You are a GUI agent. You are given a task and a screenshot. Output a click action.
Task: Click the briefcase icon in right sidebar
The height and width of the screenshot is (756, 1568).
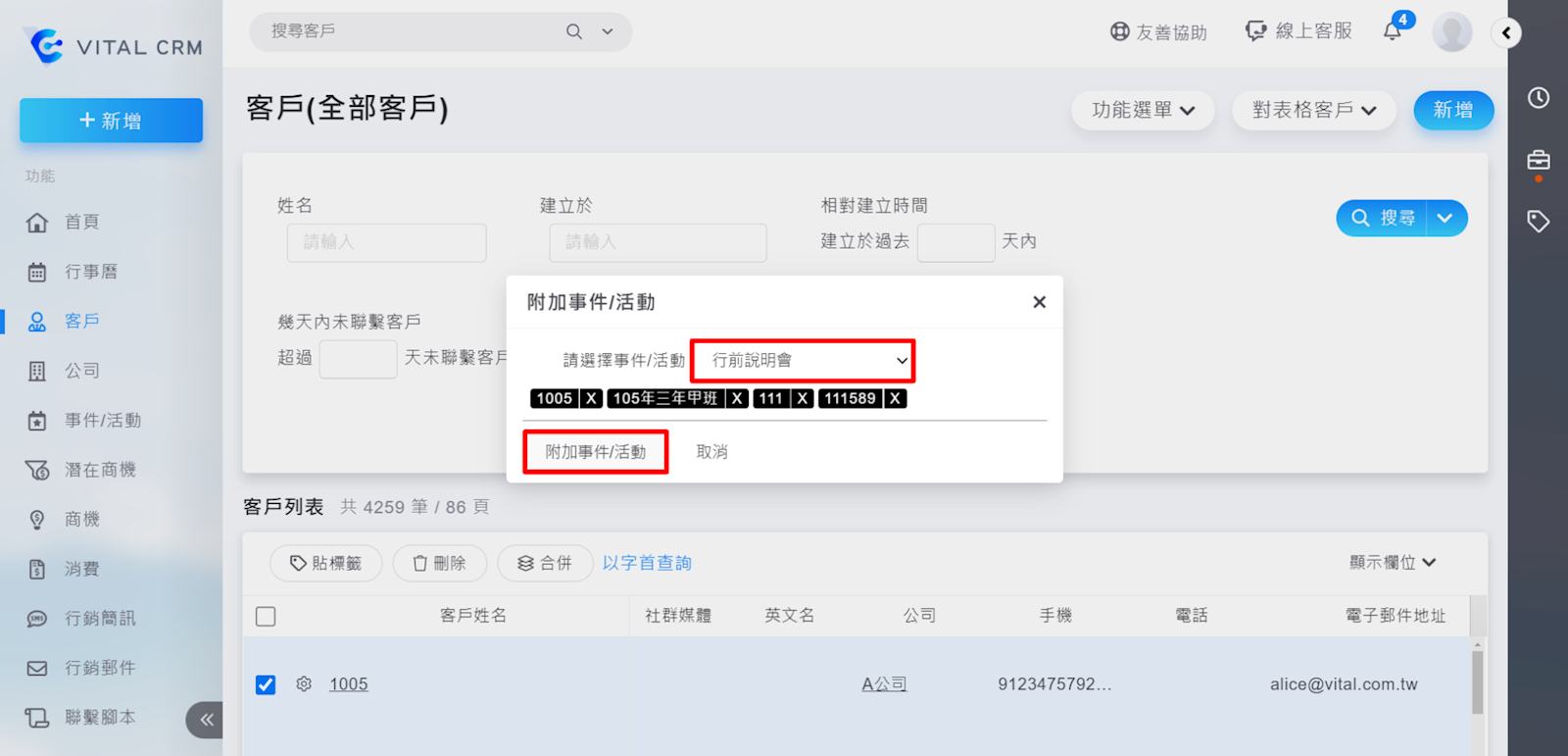(1538, 160)
